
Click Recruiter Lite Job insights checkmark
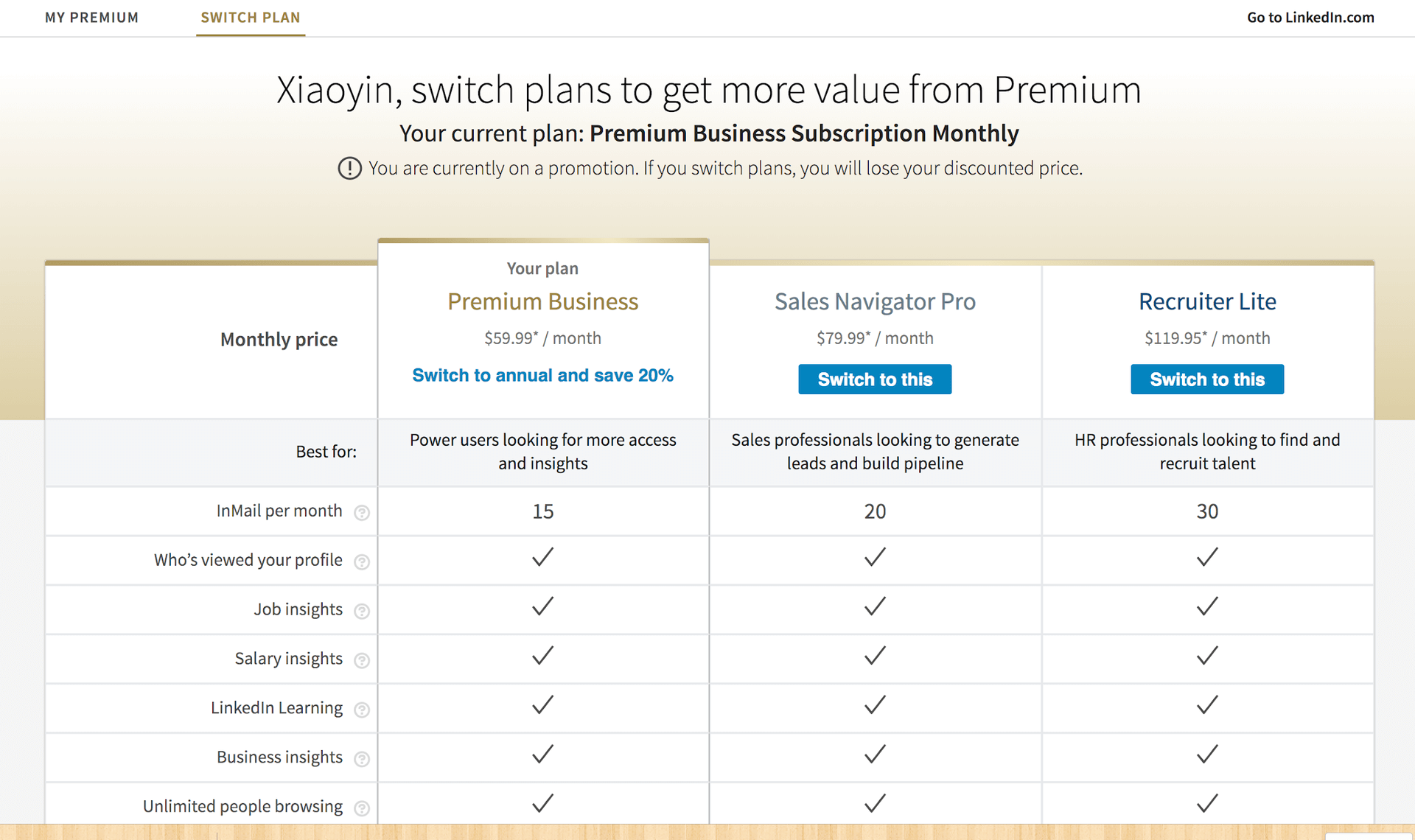coord(1207,606)
